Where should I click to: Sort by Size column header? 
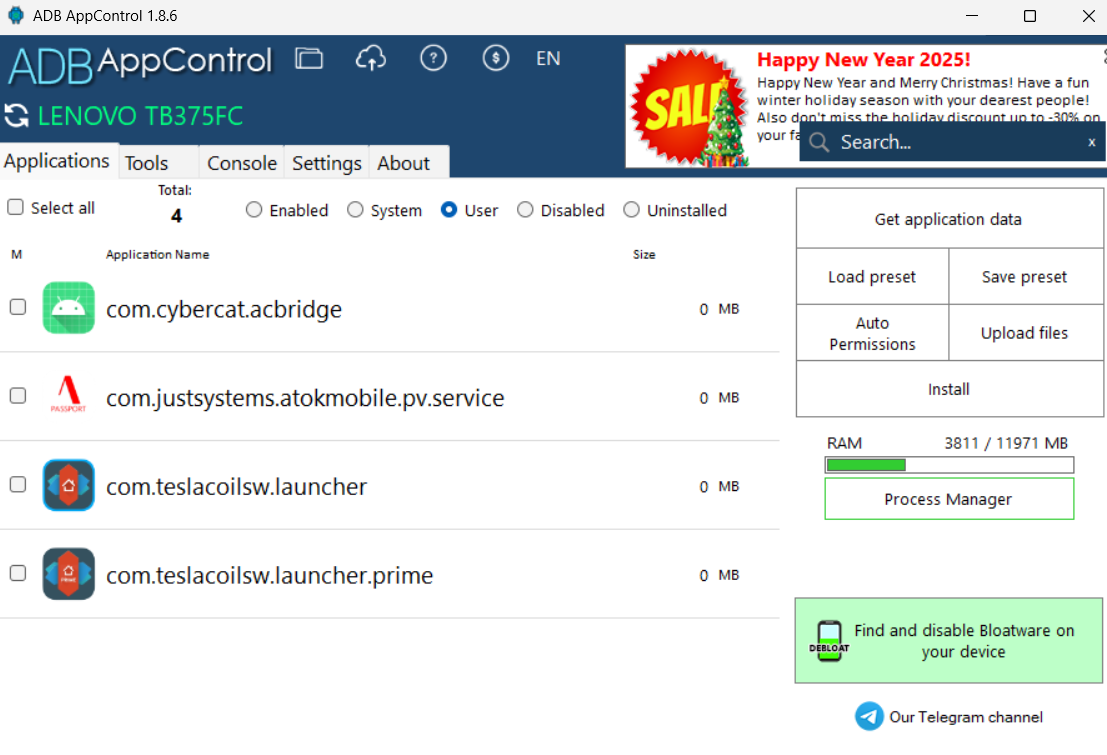point(644,254)
